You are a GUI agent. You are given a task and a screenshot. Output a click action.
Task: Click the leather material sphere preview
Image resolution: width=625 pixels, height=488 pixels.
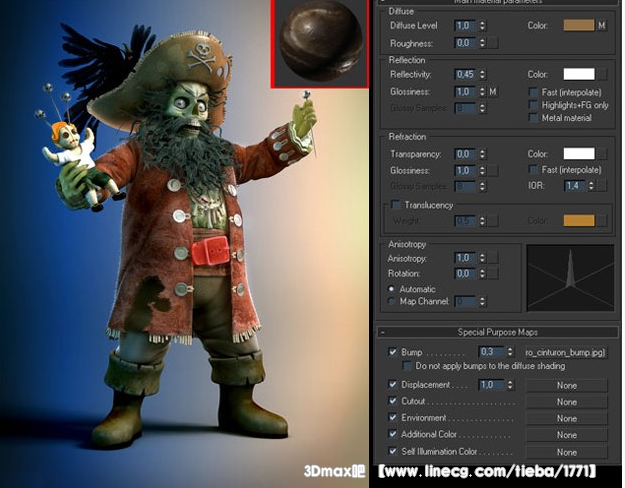pos(320,42)
